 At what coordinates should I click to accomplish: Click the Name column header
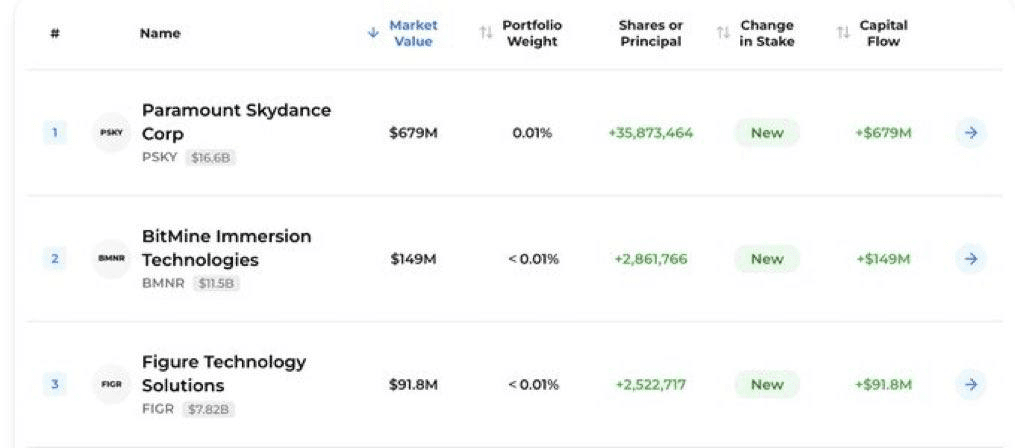(x=160, y=33)
